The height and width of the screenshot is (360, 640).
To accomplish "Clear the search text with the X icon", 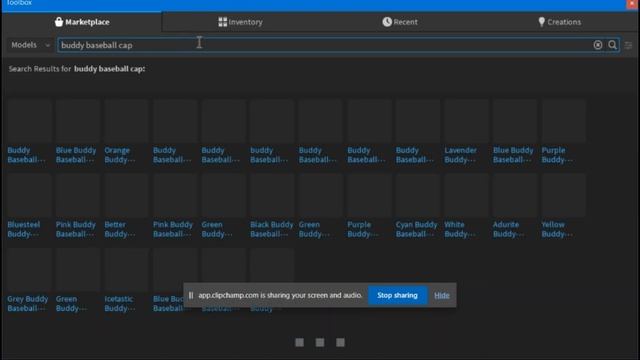I will pyautogui.click(x=598, y=45).
